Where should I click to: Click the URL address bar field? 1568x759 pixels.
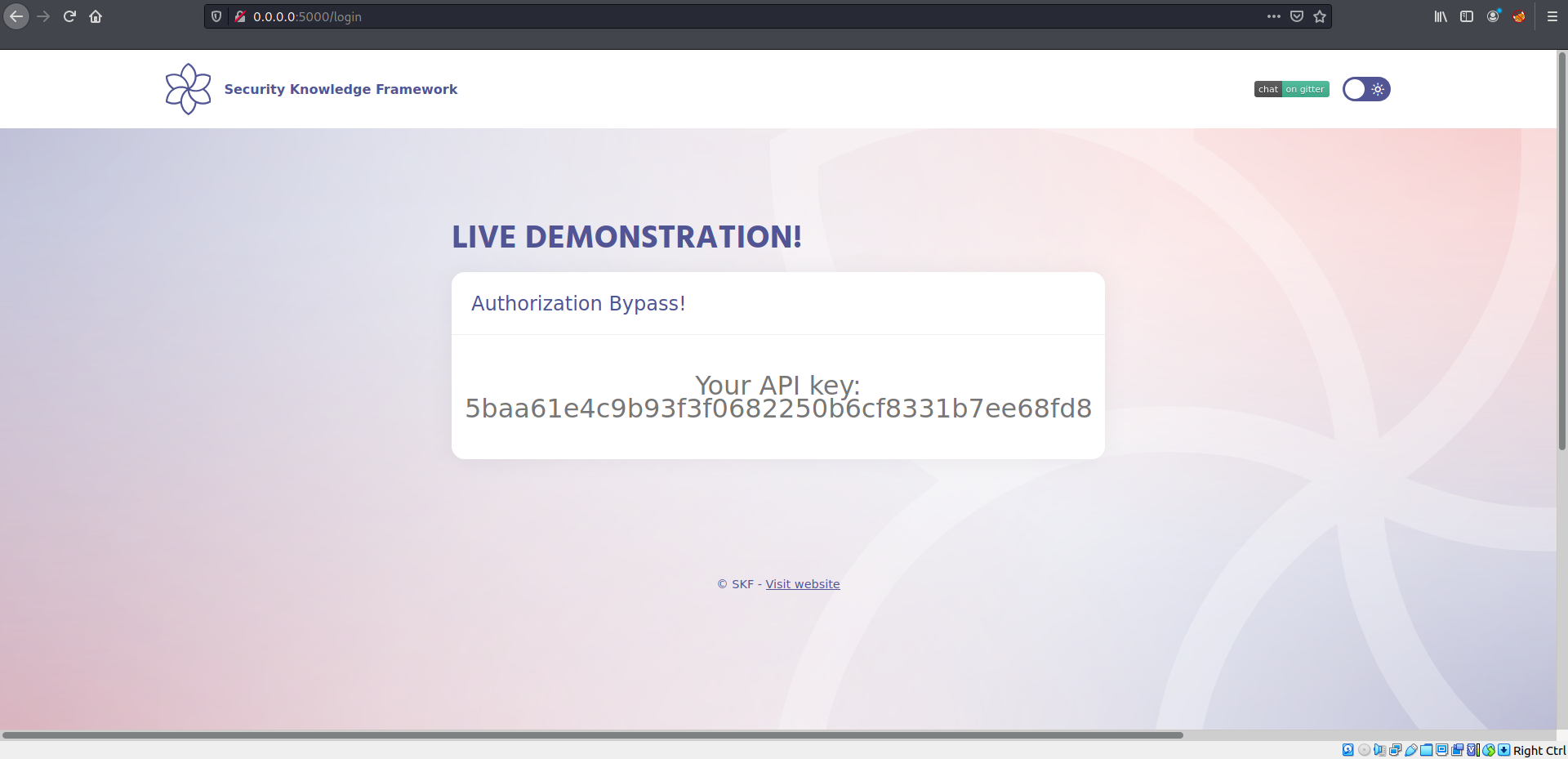point(735,16)
